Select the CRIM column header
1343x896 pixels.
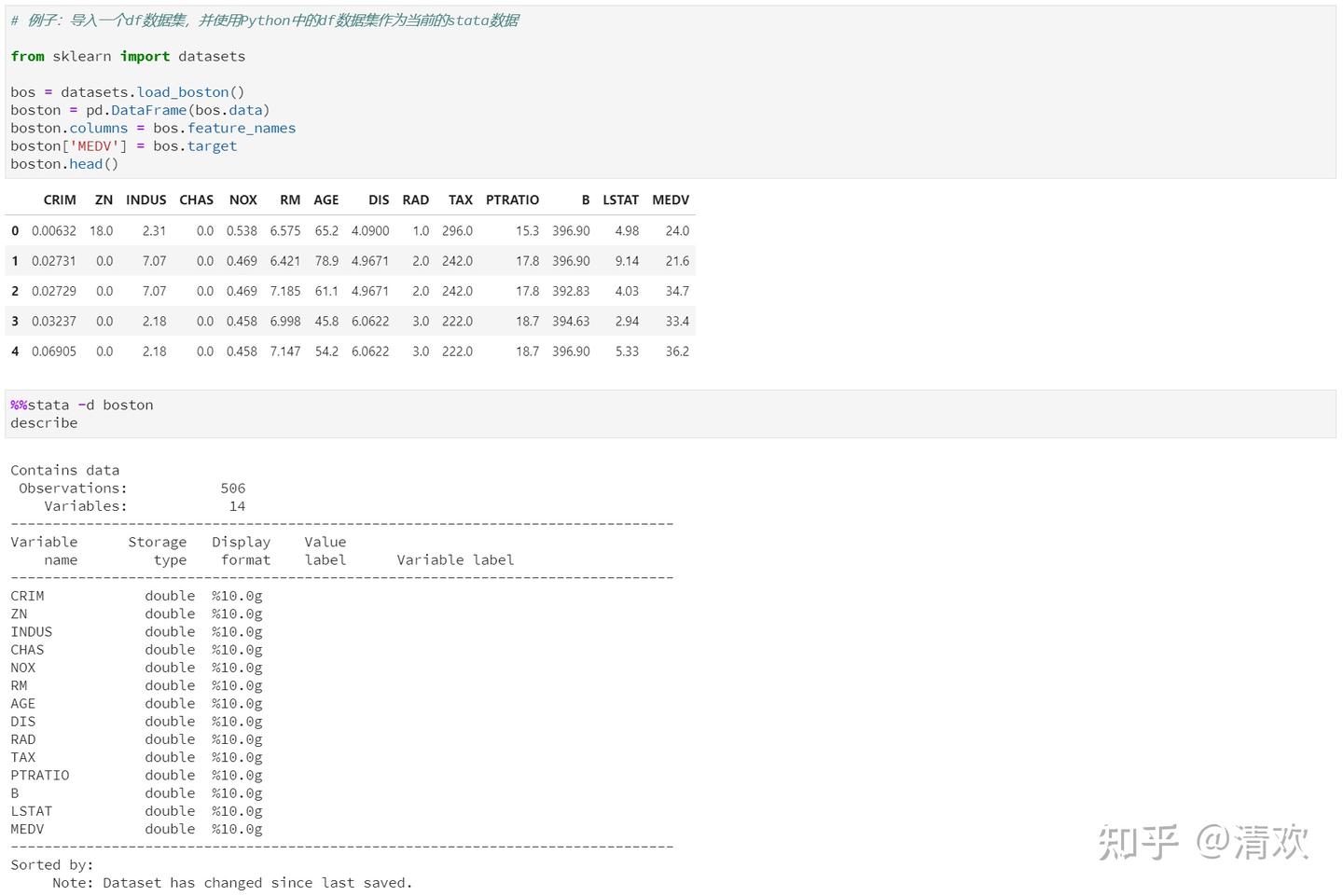pos(59,200)
